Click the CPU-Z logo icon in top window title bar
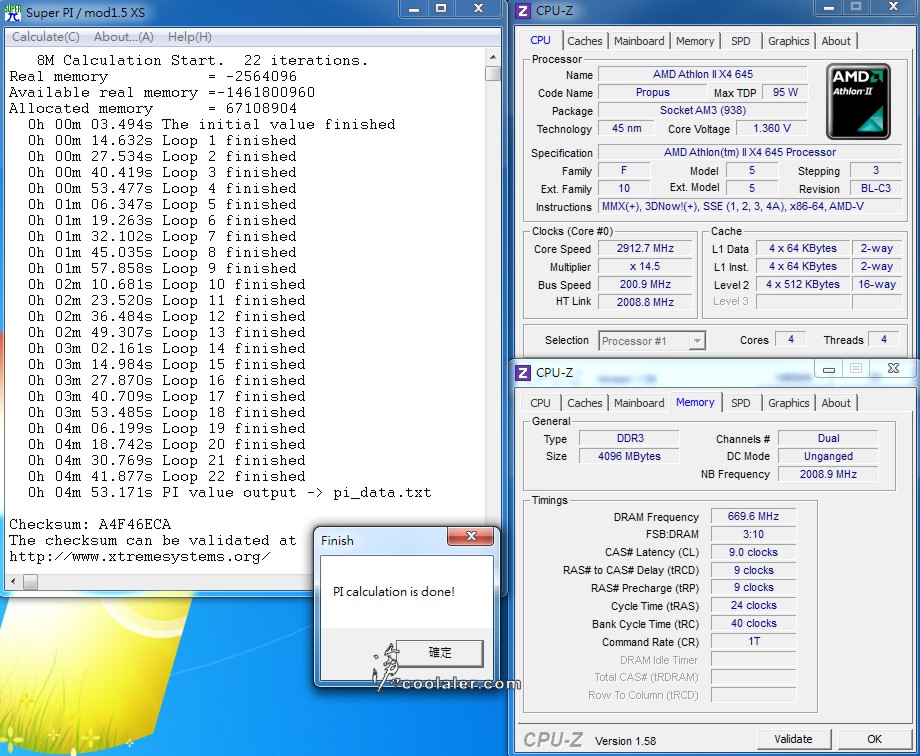920x756 pixels. coord(523,10)
